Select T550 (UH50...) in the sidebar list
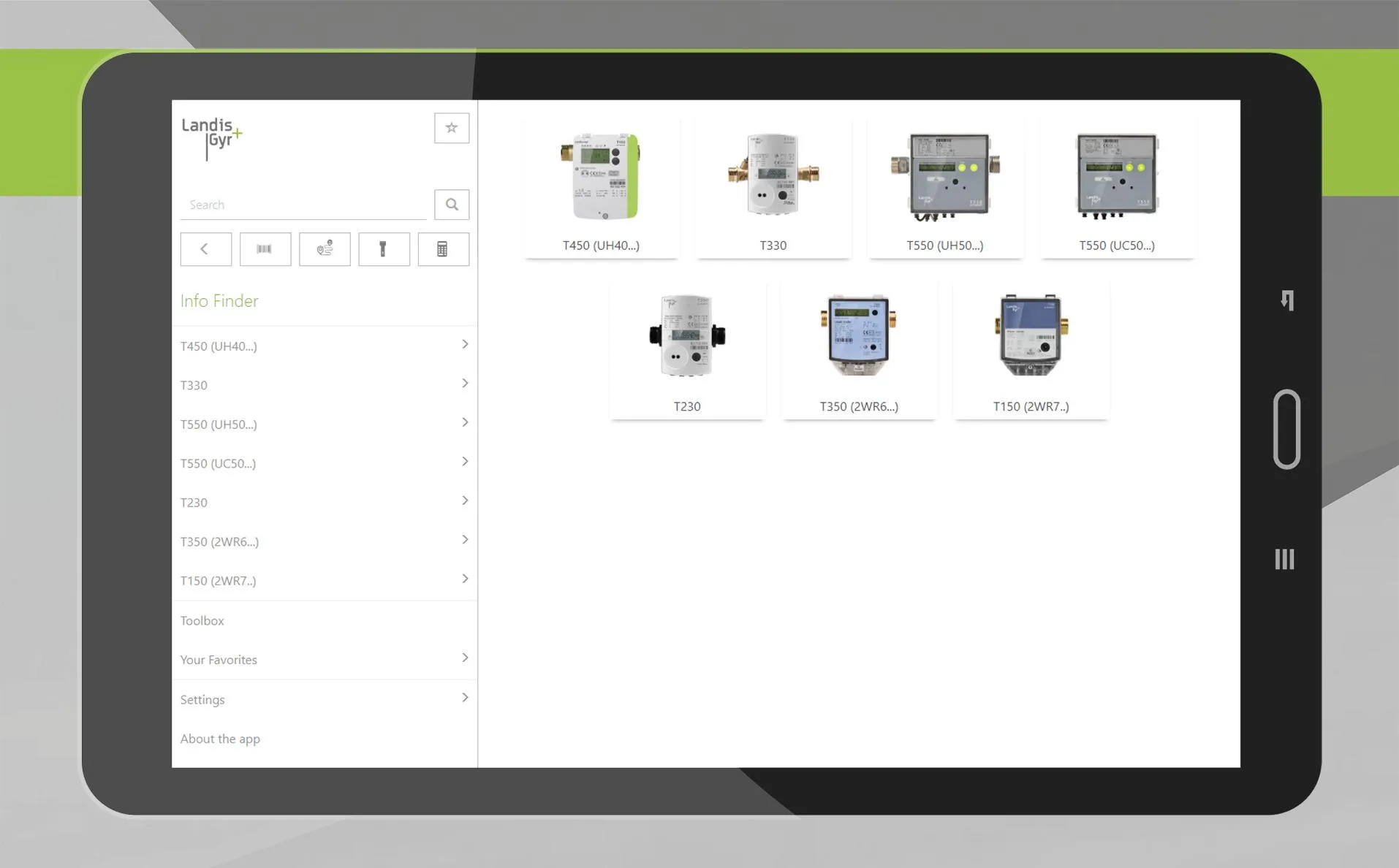Image resolution: width=1399 pixels, height=868 pixels. pos(325,424)
